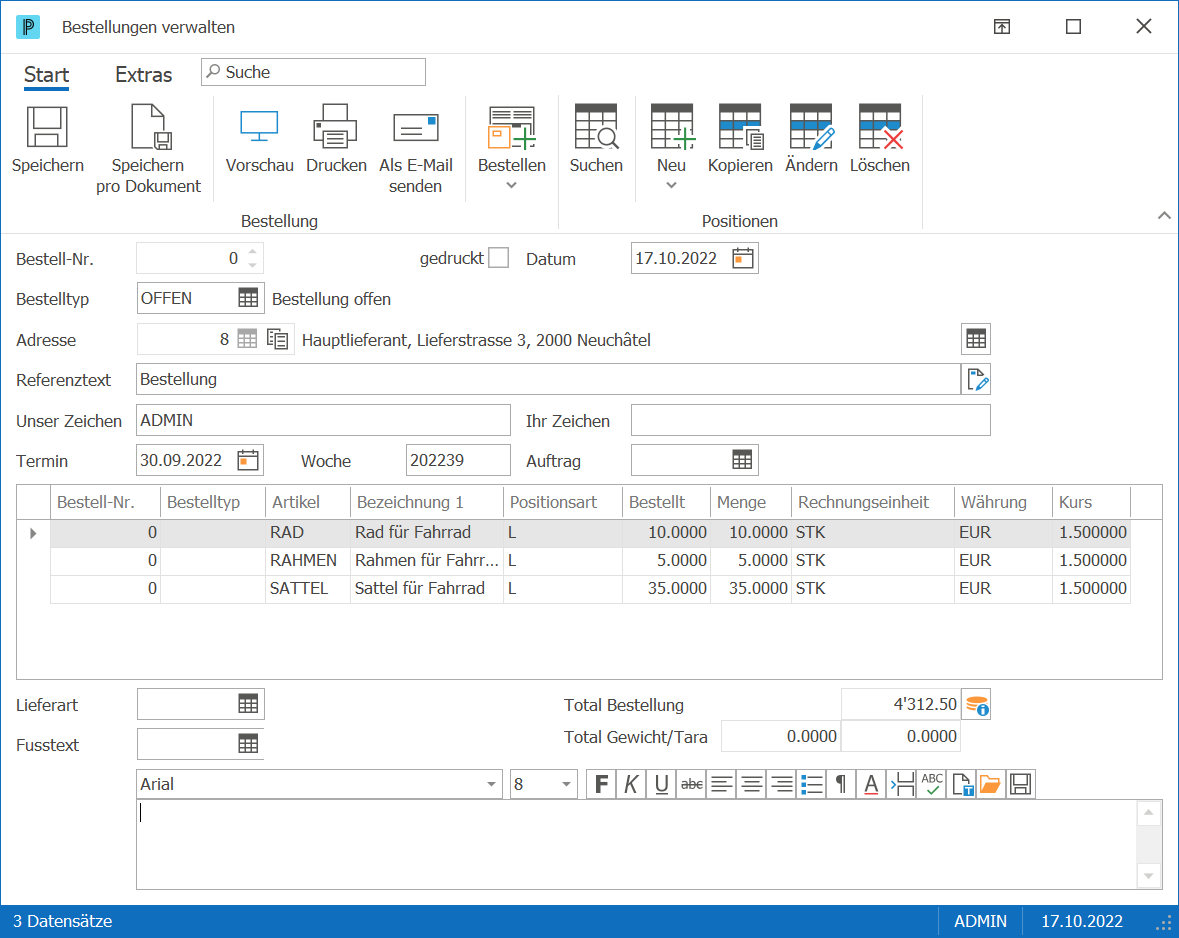Select the SATTEL row in the table
1179x938 pixels.
coord(590,589)
